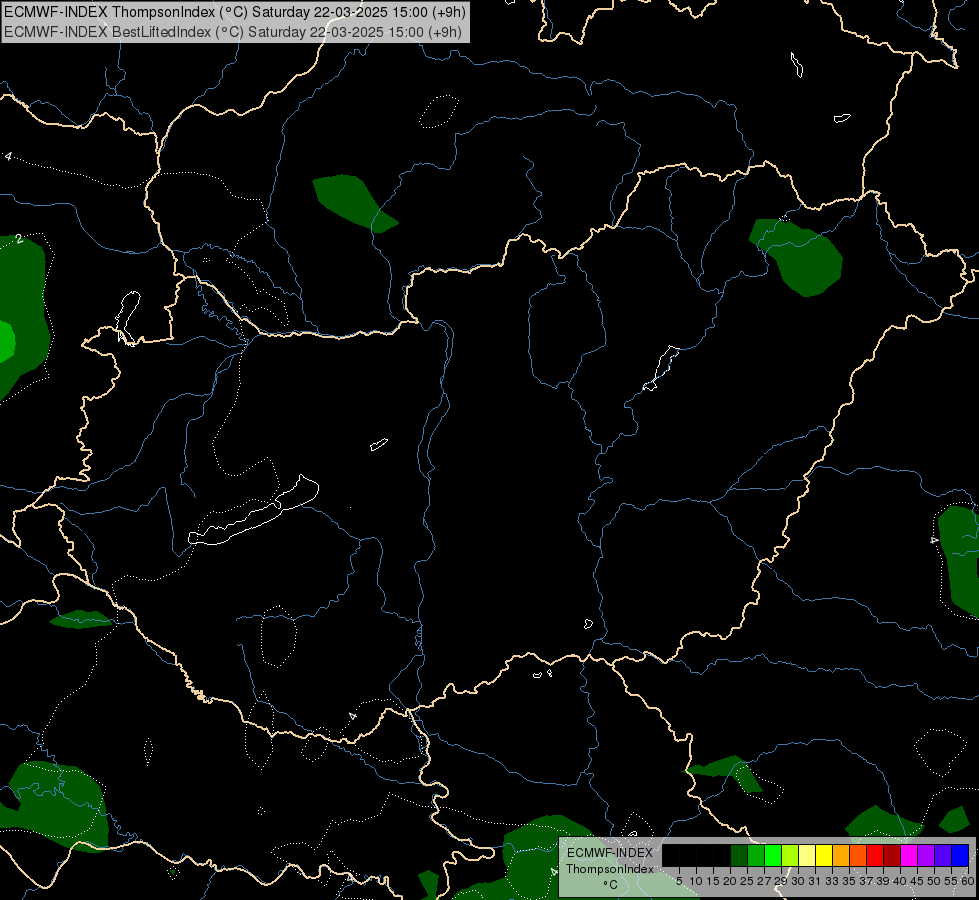The width and height of the screenshot is (979, 900).
Task: Click the legend tick label 40
Action: [900, 881]
